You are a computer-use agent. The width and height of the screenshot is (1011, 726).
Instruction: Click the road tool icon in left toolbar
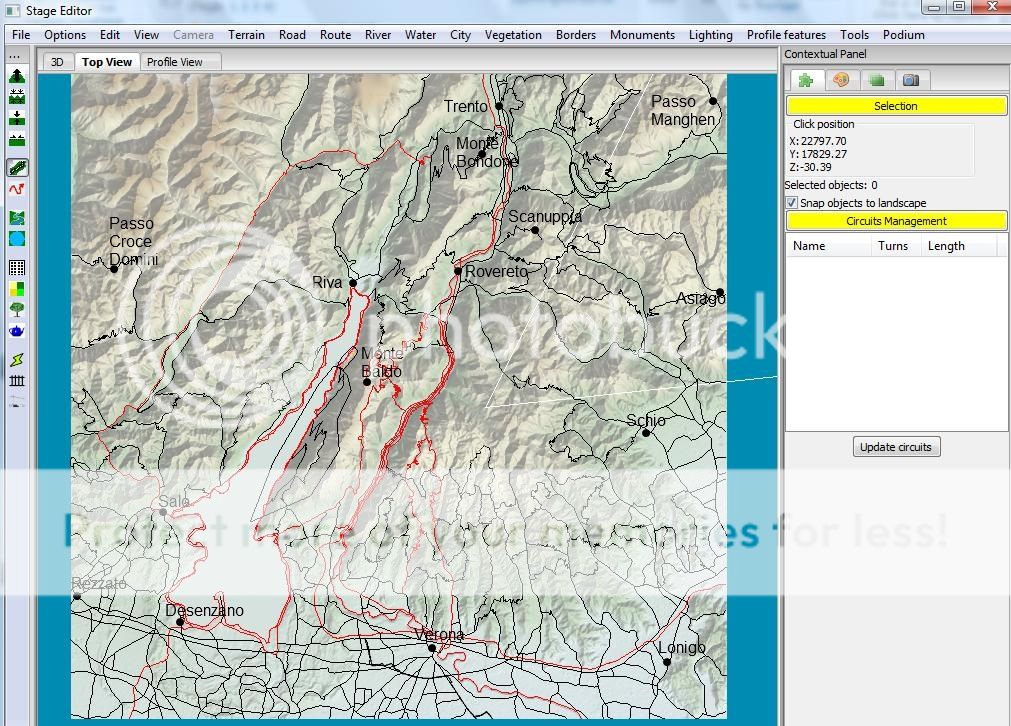(x=16, y=168)
